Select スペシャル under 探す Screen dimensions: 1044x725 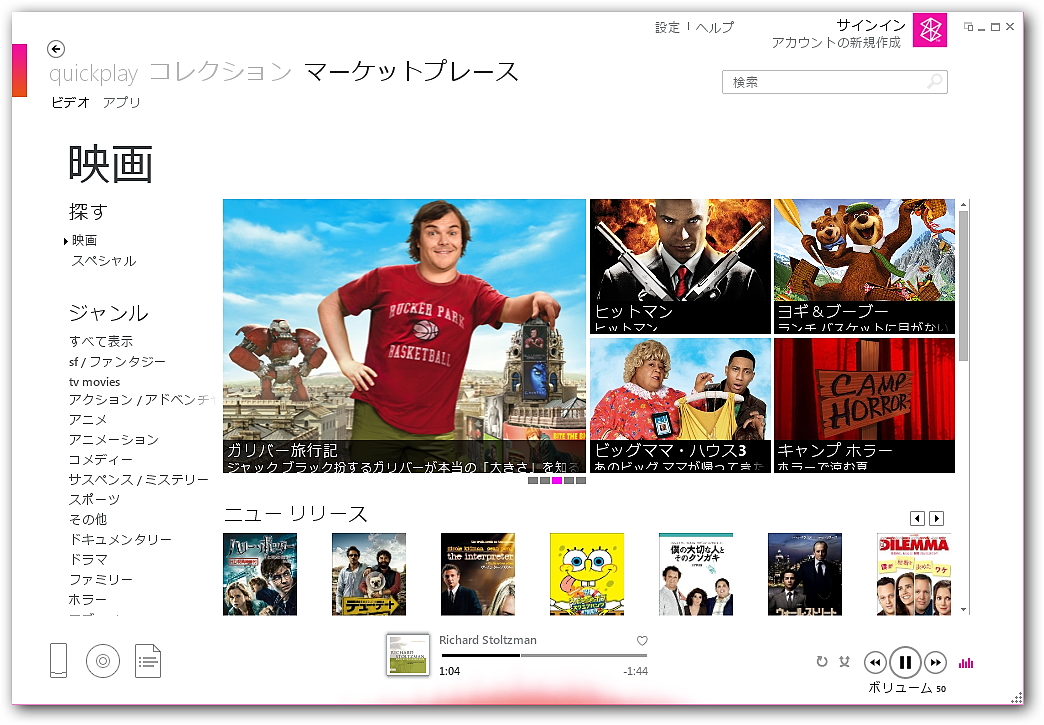[x=104, y=261]
